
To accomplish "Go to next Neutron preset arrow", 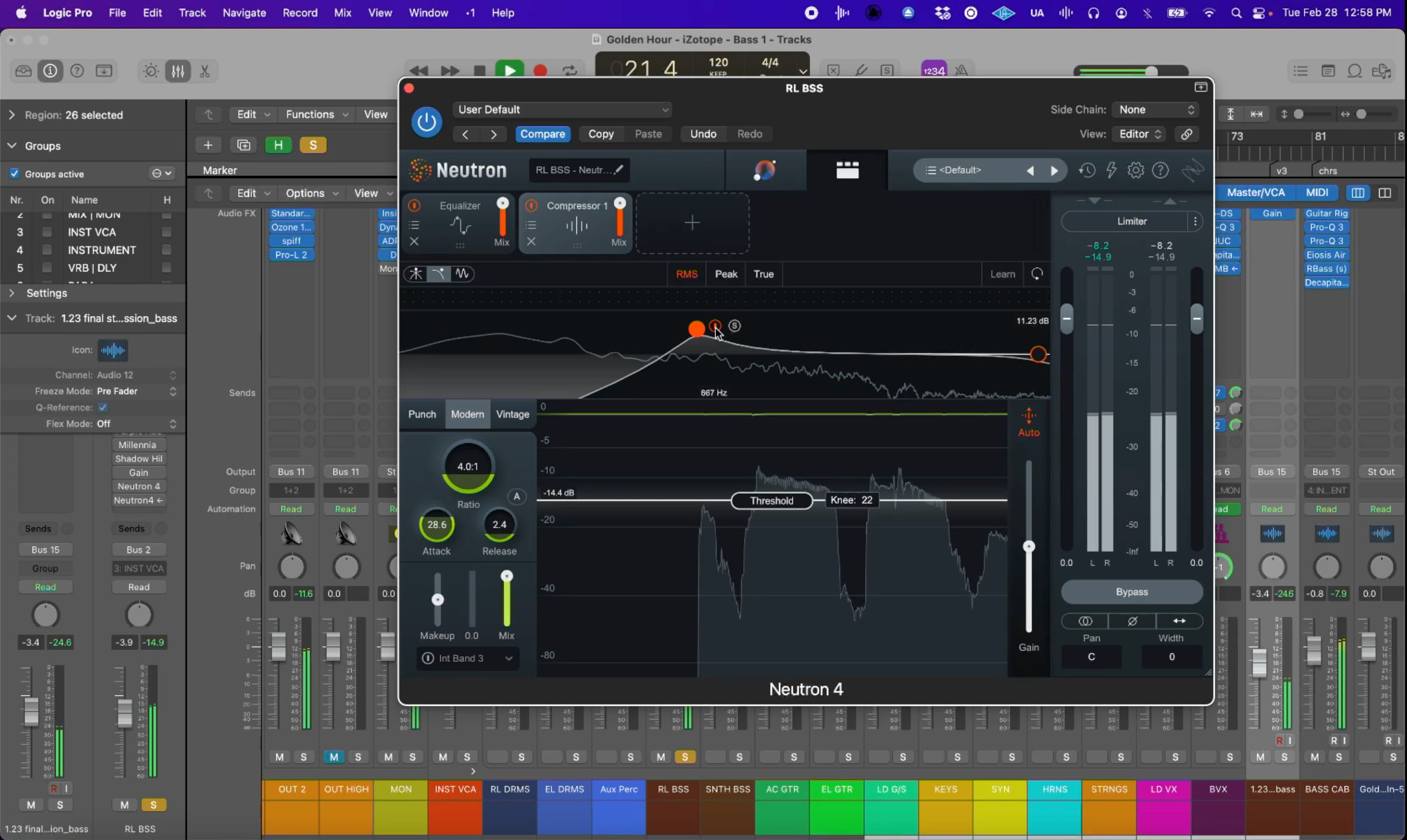I will pos(1054,171).
